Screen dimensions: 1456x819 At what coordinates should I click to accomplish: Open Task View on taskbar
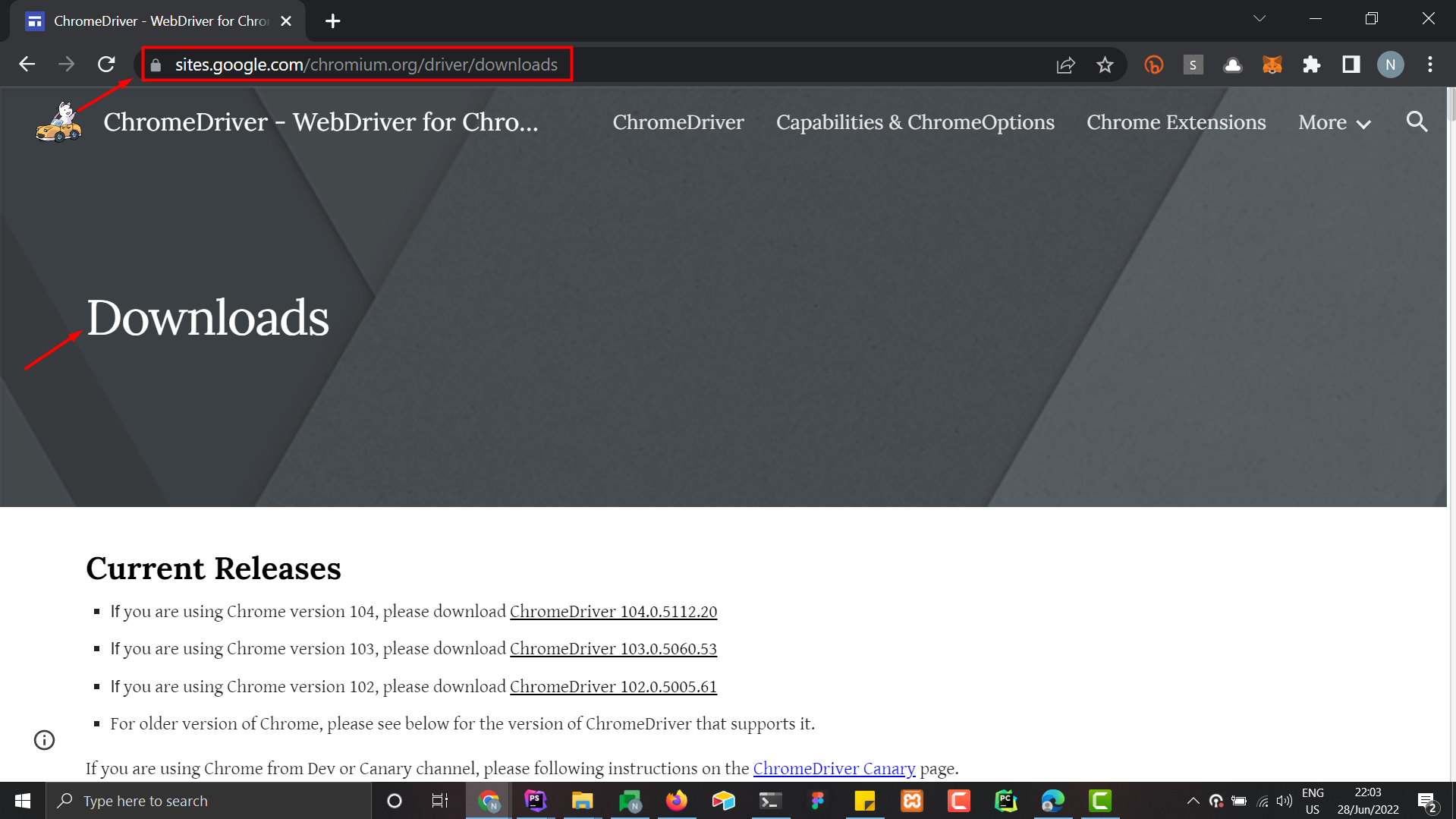point(440,801)
